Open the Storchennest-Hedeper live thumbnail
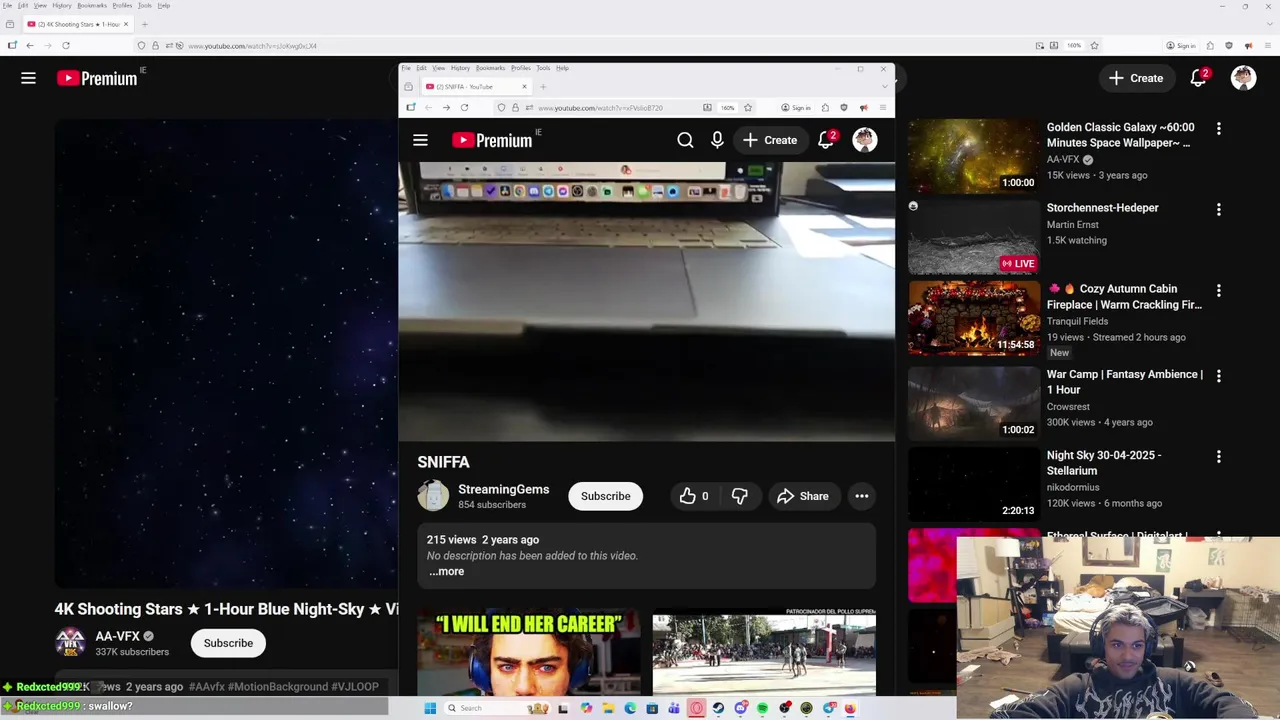 click(974, 237)
